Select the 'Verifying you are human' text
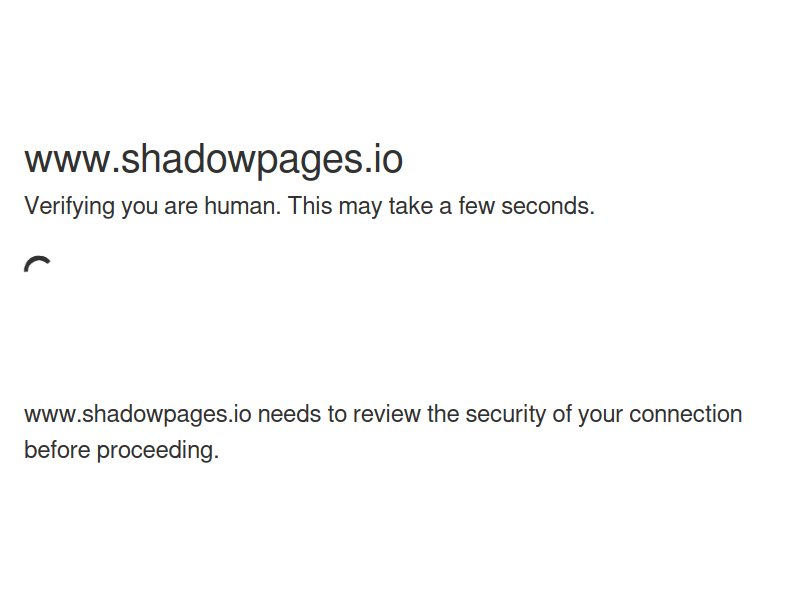The height and width of the screenshot is (600, 800). (x=153, y=206)
